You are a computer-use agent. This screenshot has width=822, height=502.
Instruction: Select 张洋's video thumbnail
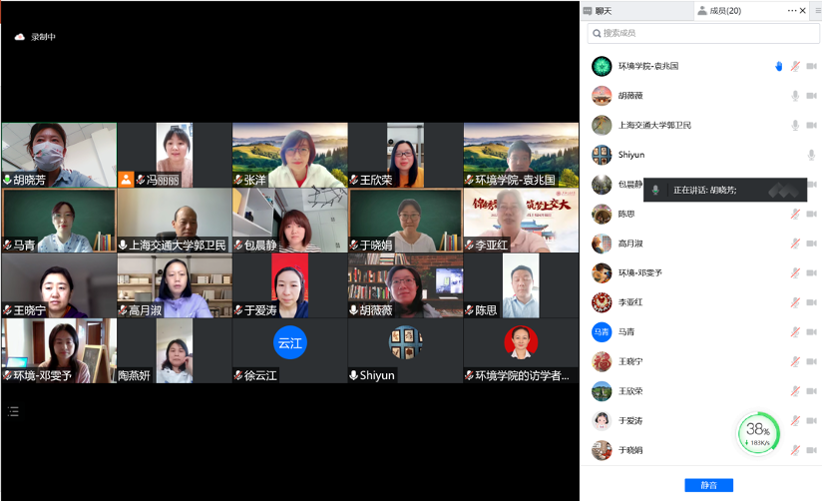click(290, 155)
